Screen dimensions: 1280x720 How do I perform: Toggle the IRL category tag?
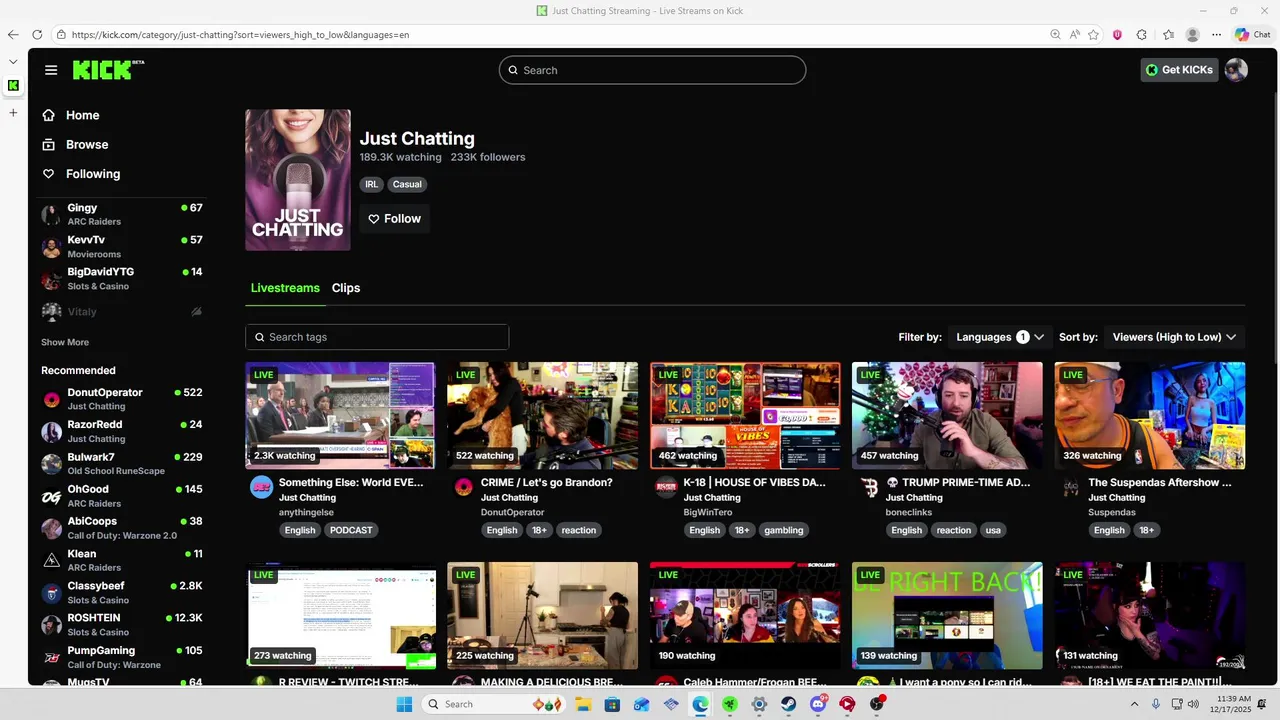tap(372, 184)
